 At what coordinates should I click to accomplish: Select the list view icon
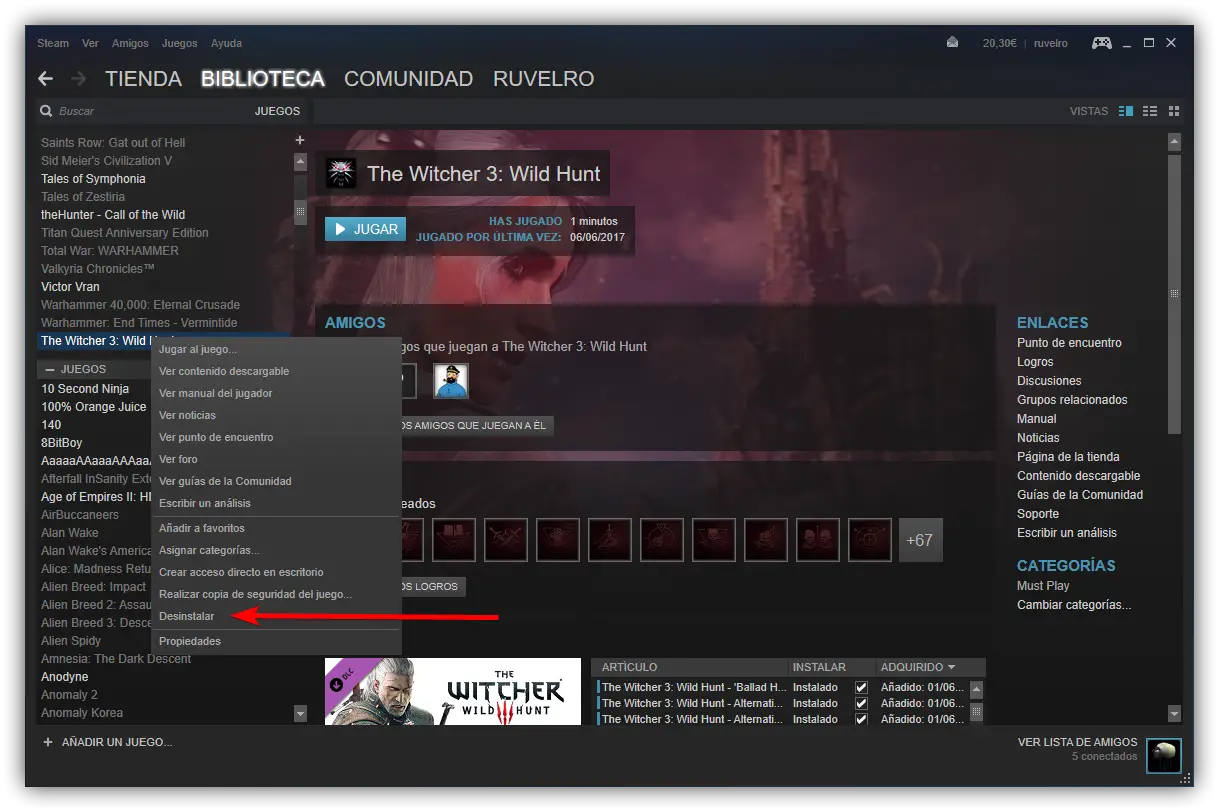[1150, 111]
